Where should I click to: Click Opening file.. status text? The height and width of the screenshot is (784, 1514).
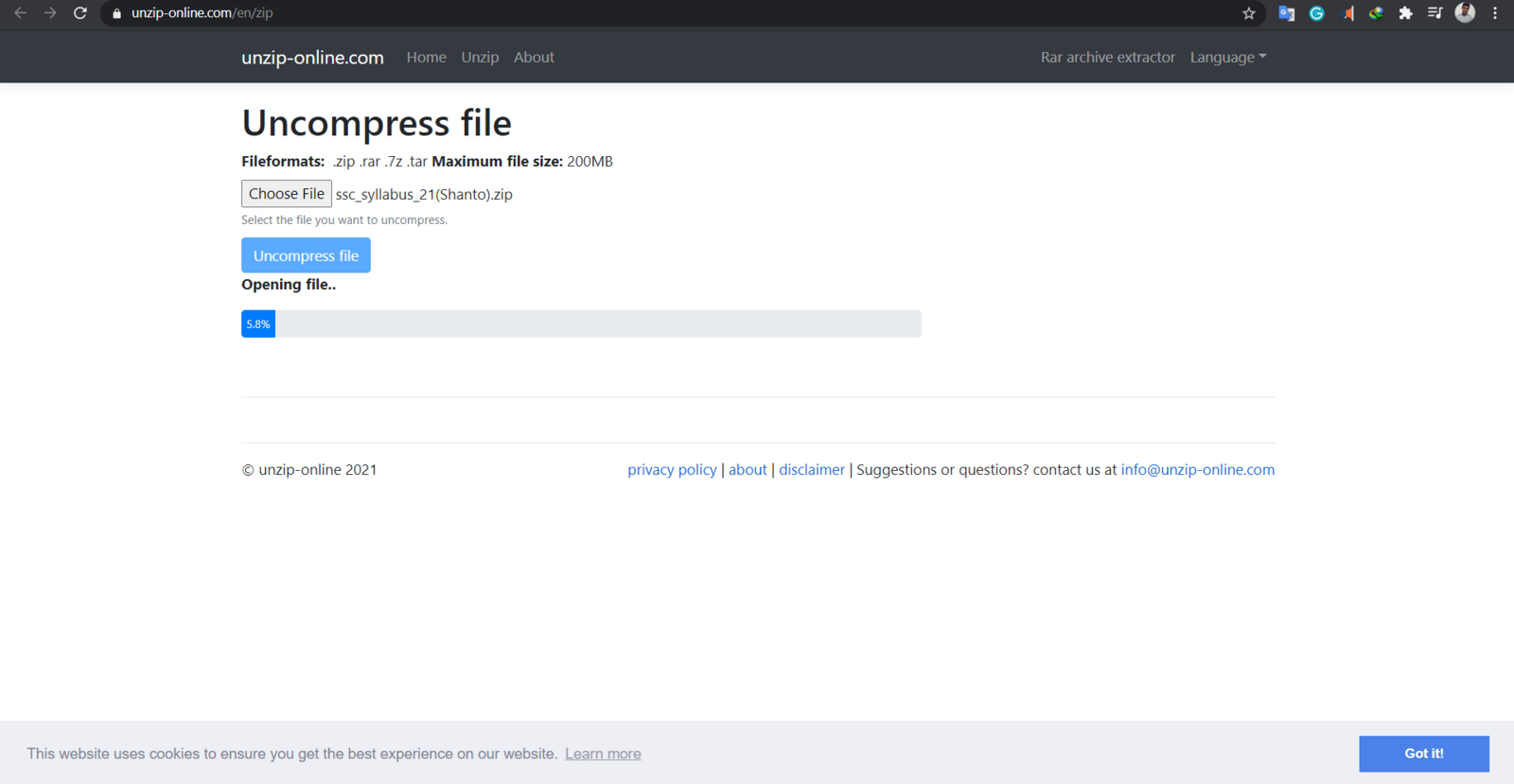tap(289, 285)
